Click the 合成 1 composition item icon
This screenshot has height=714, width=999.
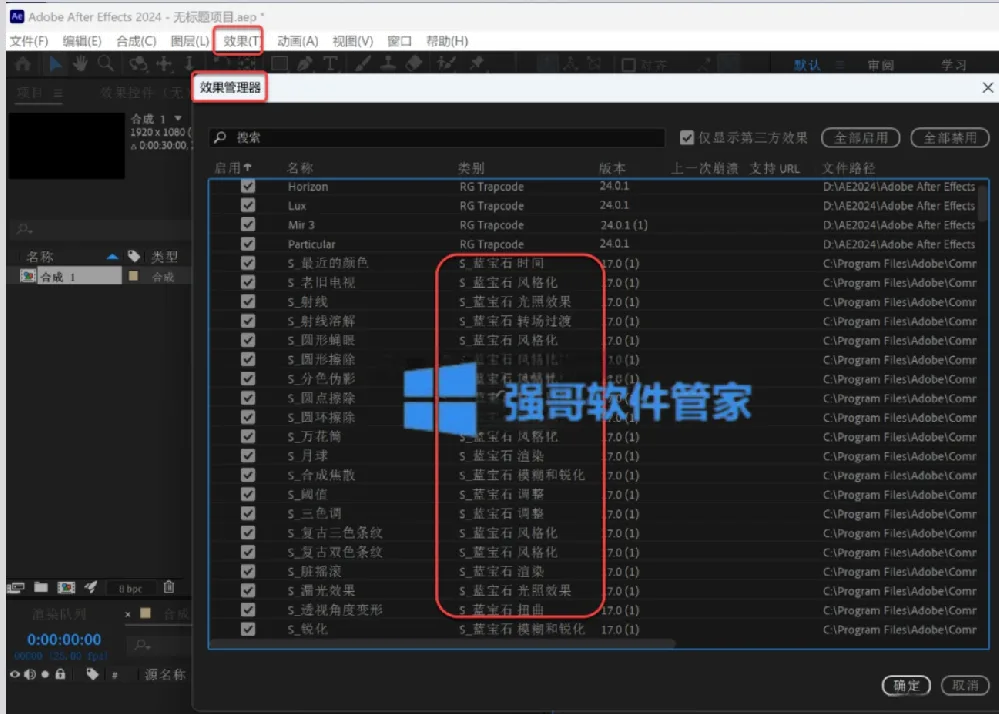pyautogui.click(x=27, y=276)
